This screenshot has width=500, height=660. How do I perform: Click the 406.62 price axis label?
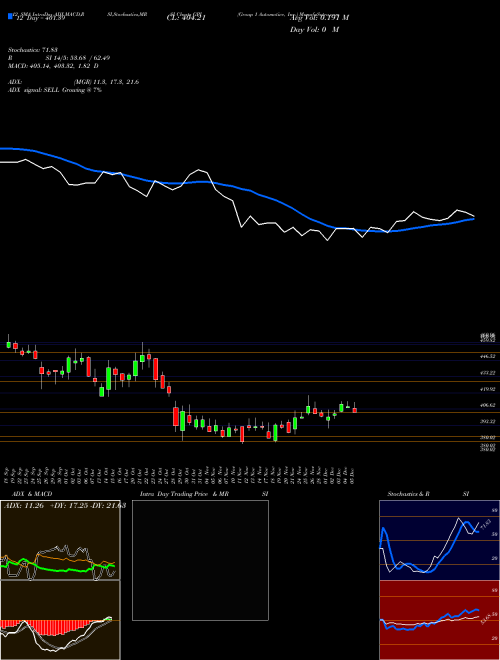[x=488, y=405]
